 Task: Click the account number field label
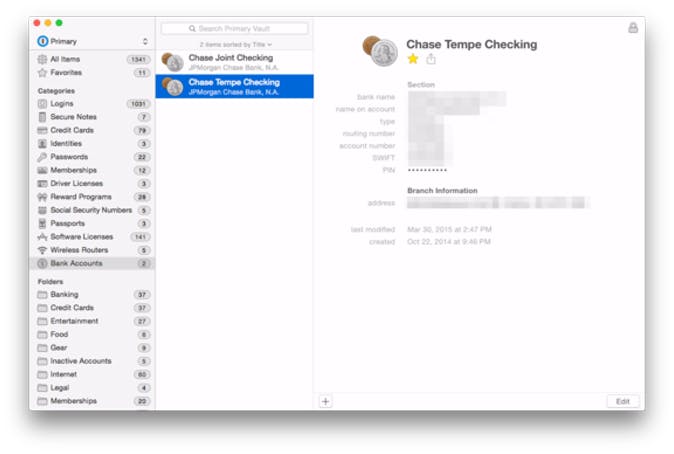coord(367,146)
